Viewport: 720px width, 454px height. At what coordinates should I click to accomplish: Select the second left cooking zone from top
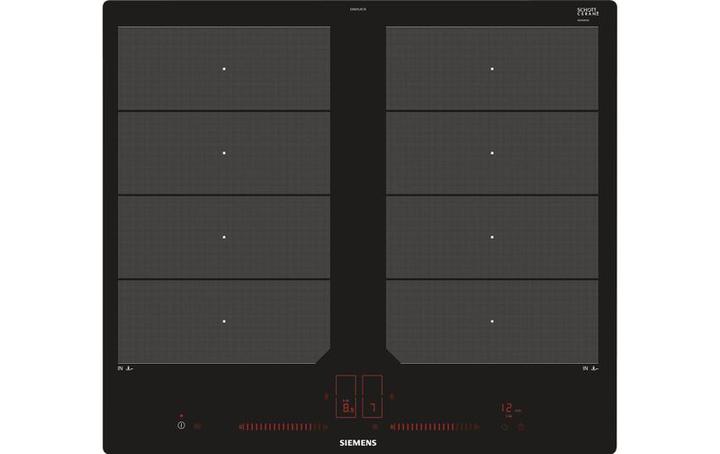click(224, 153)
